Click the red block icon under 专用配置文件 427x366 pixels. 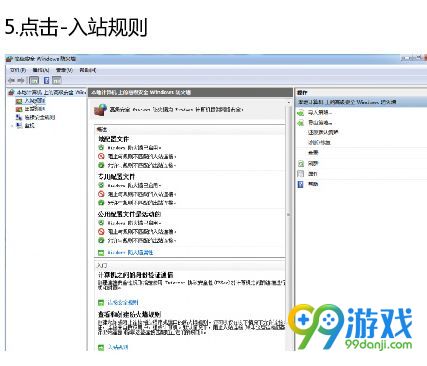pos(101,194)
